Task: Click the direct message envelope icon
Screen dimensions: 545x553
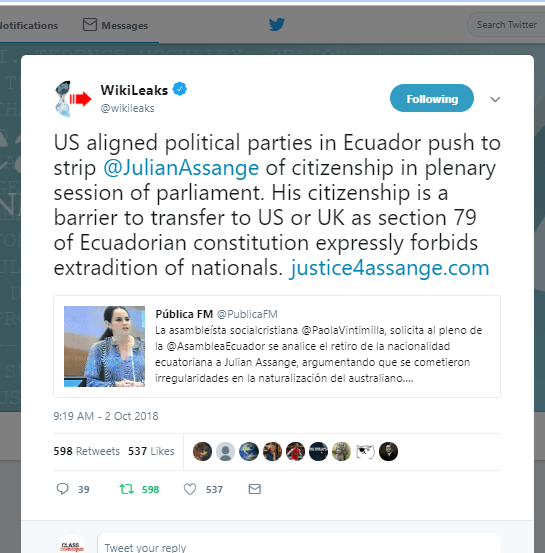Action: pyautogui.click(x=255, y=489)
